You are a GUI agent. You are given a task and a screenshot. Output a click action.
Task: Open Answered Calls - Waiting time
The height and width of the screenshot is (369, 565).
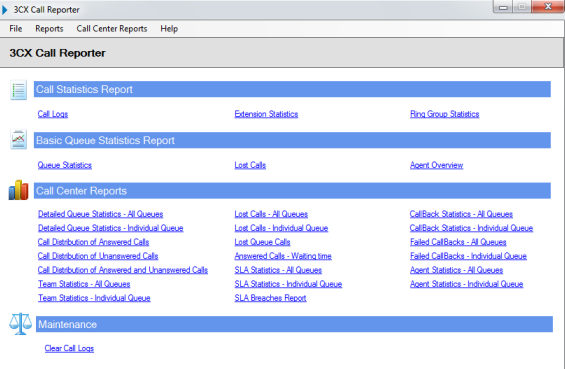click(283, 256)
